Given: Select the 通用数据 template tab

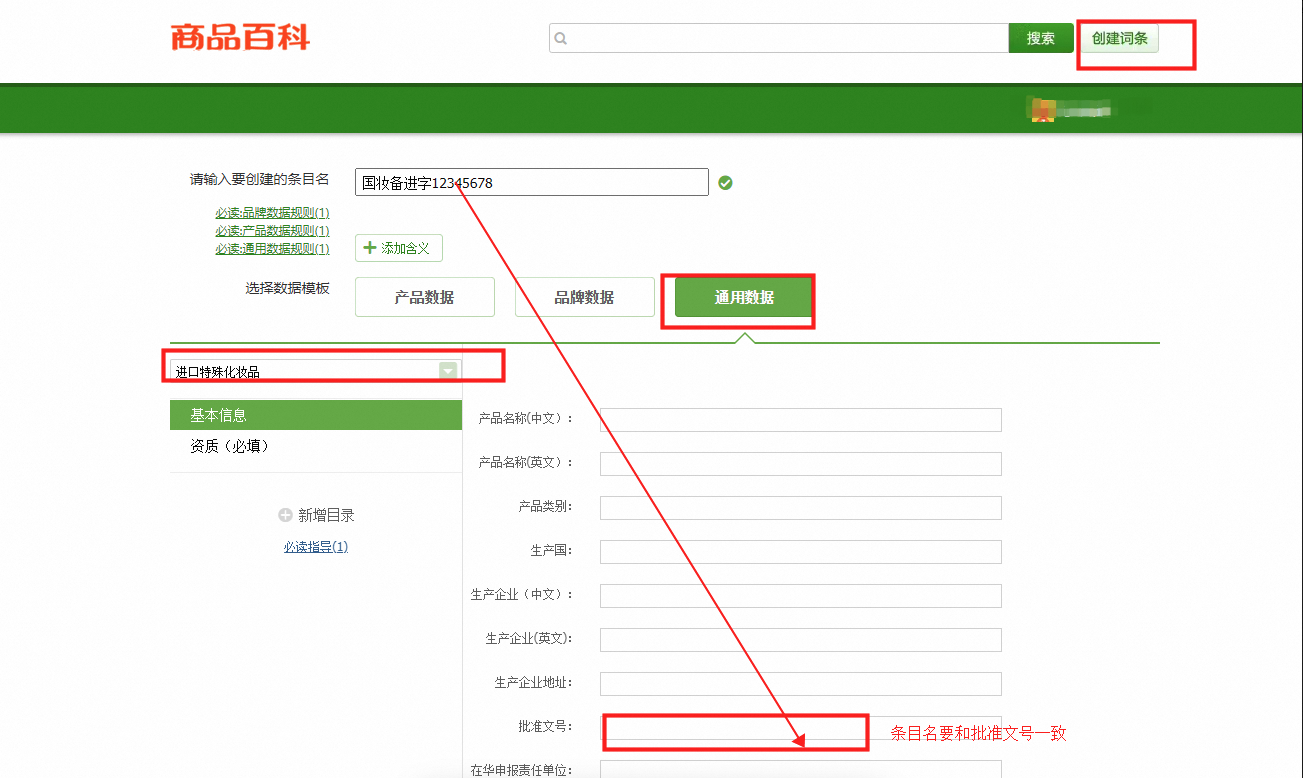Looking at the screenshot, I should click(744, 297).
